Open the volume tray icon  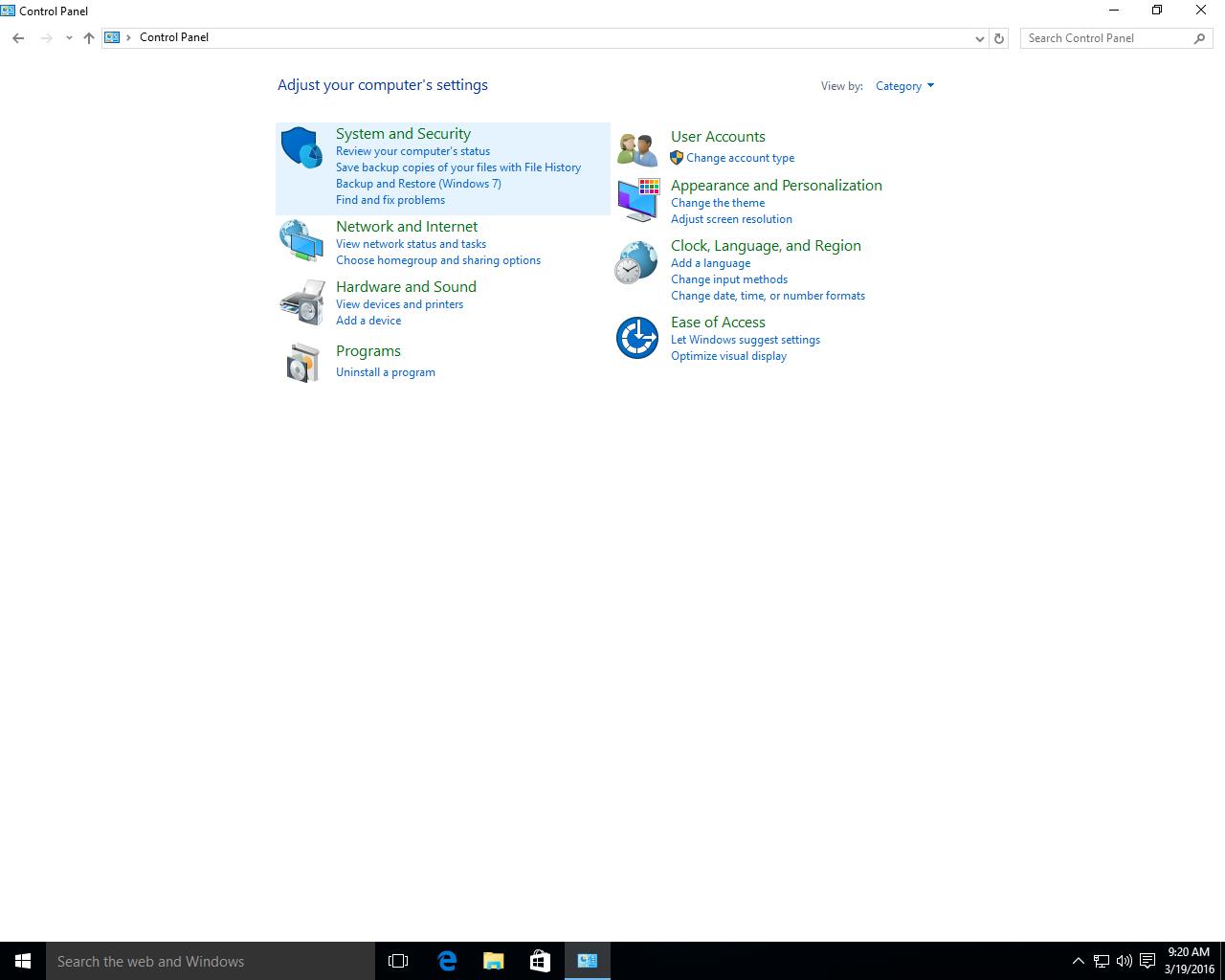coord(1125,961)
